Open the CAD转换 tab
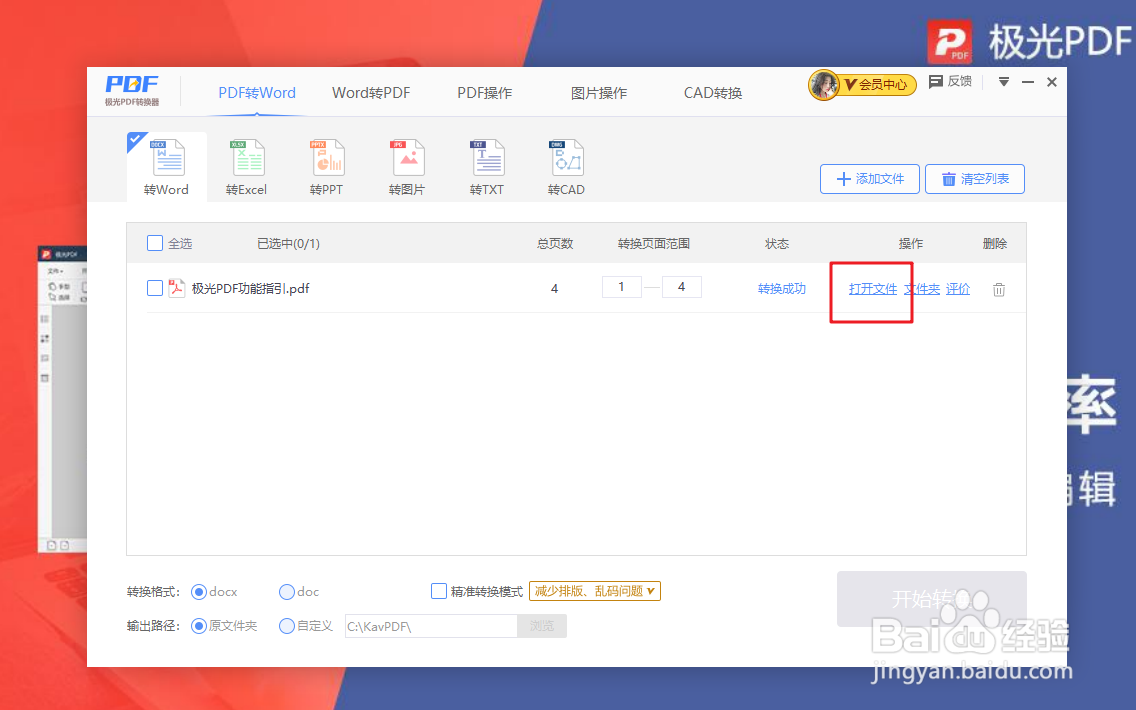The width and height of the screenshot is (1136, 710). [713, 93]
